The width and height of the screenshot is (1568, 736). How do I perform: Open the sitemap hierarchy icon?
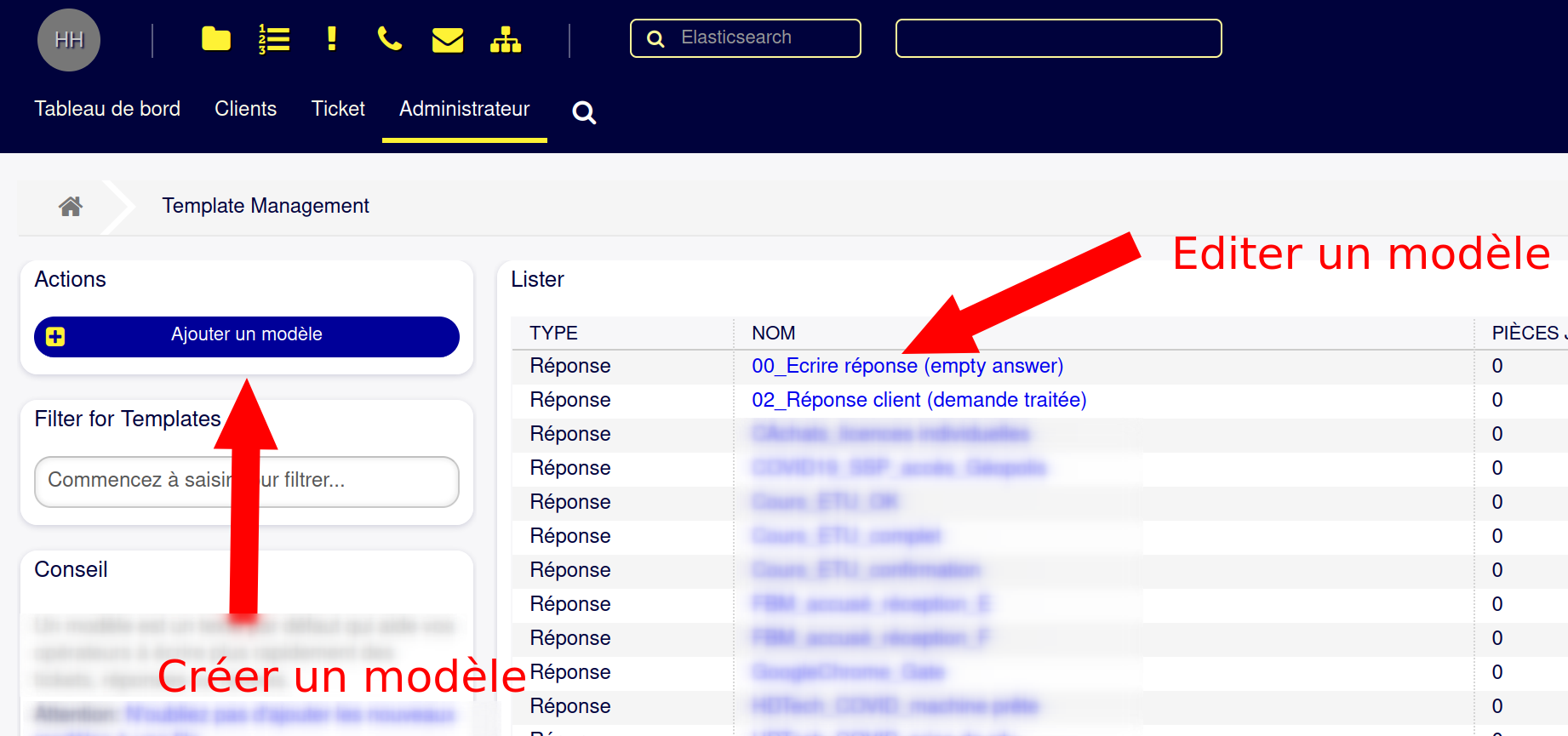coord(506,39)
